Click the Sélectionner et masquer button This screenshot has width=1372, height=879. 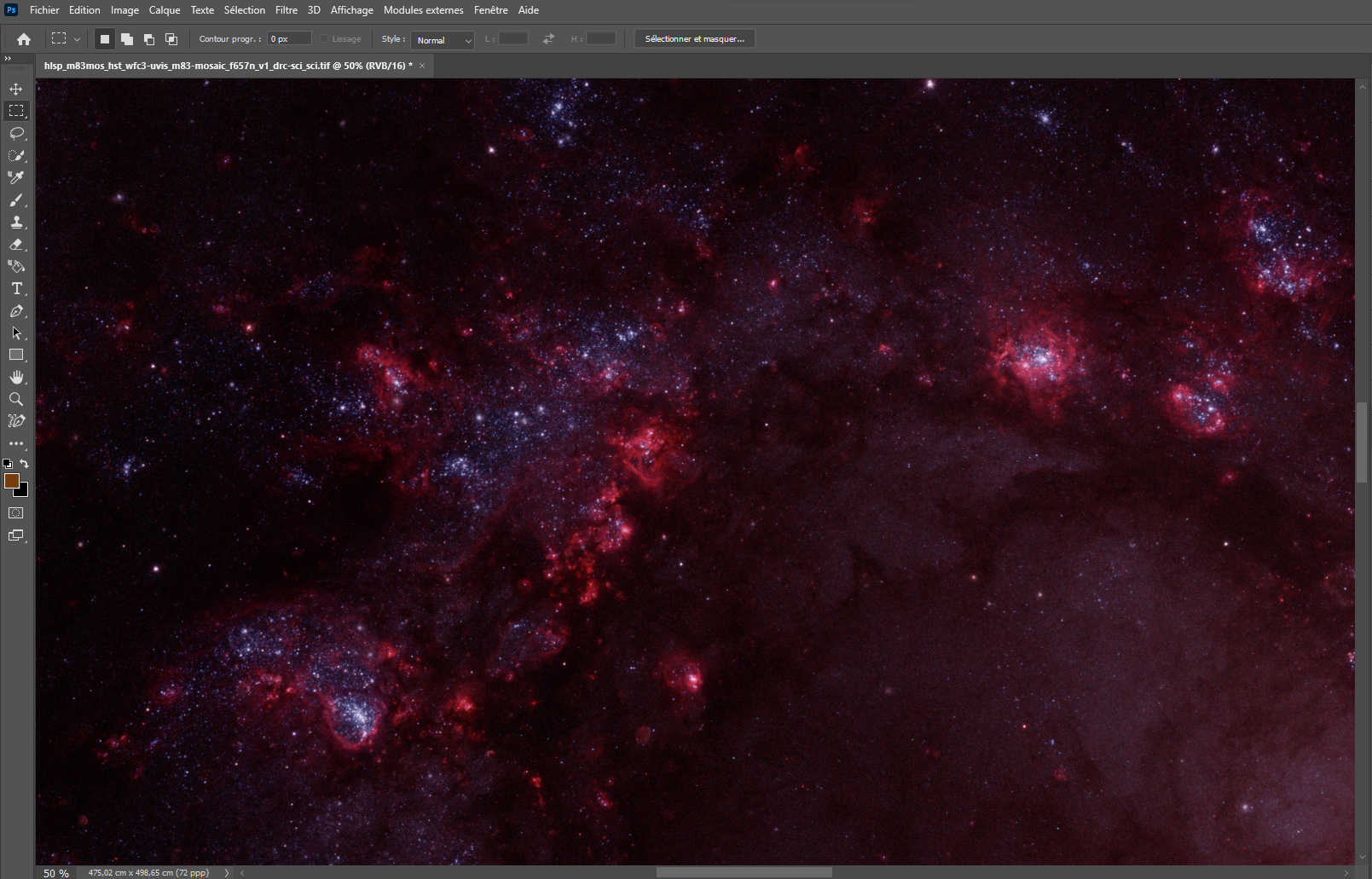pyautogui.click(x=695, y=39)
